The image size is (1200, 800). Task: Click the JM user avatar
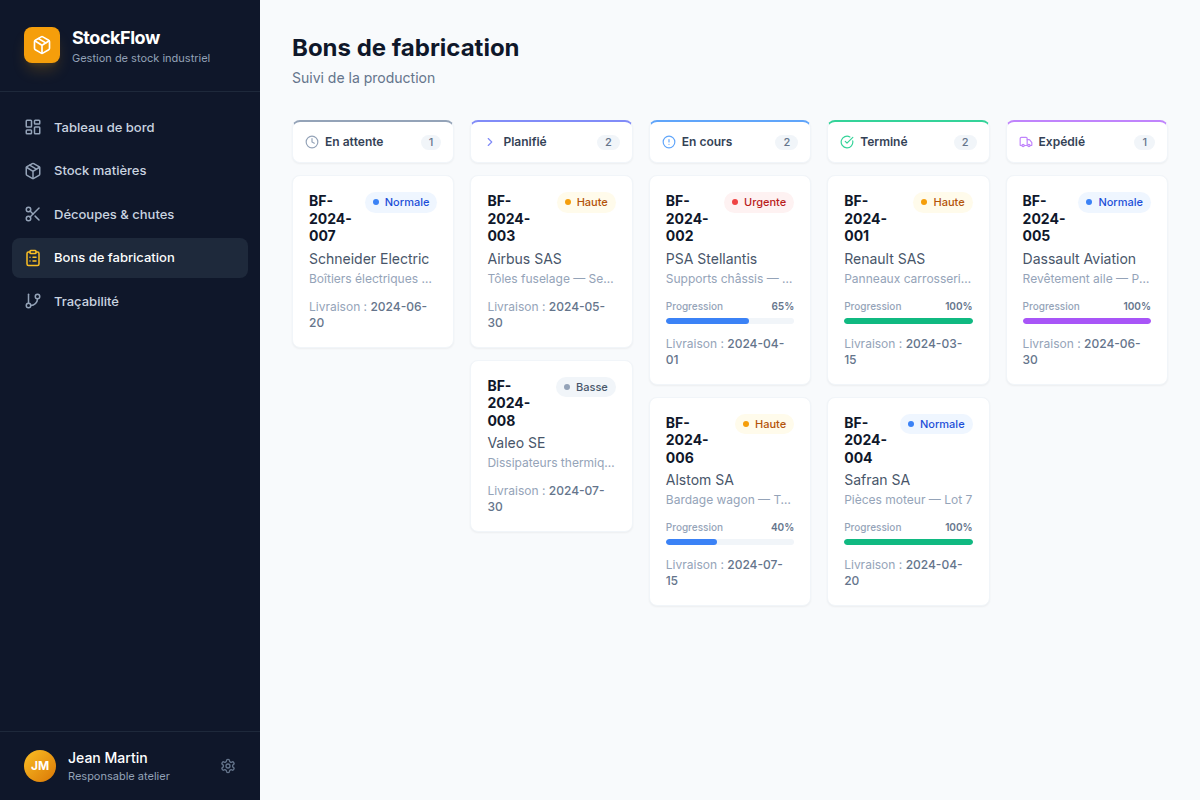coord(40,766)
